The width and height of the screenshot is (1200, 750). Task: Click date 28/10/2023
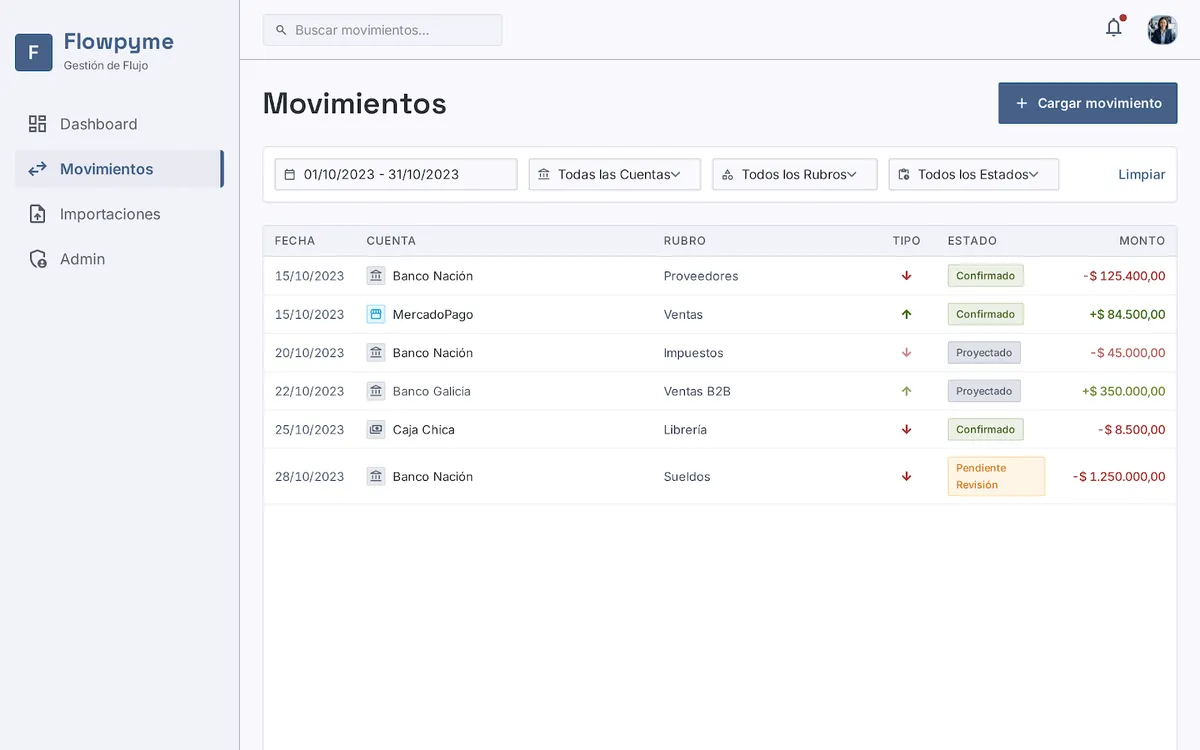click(x=309, y=477)
